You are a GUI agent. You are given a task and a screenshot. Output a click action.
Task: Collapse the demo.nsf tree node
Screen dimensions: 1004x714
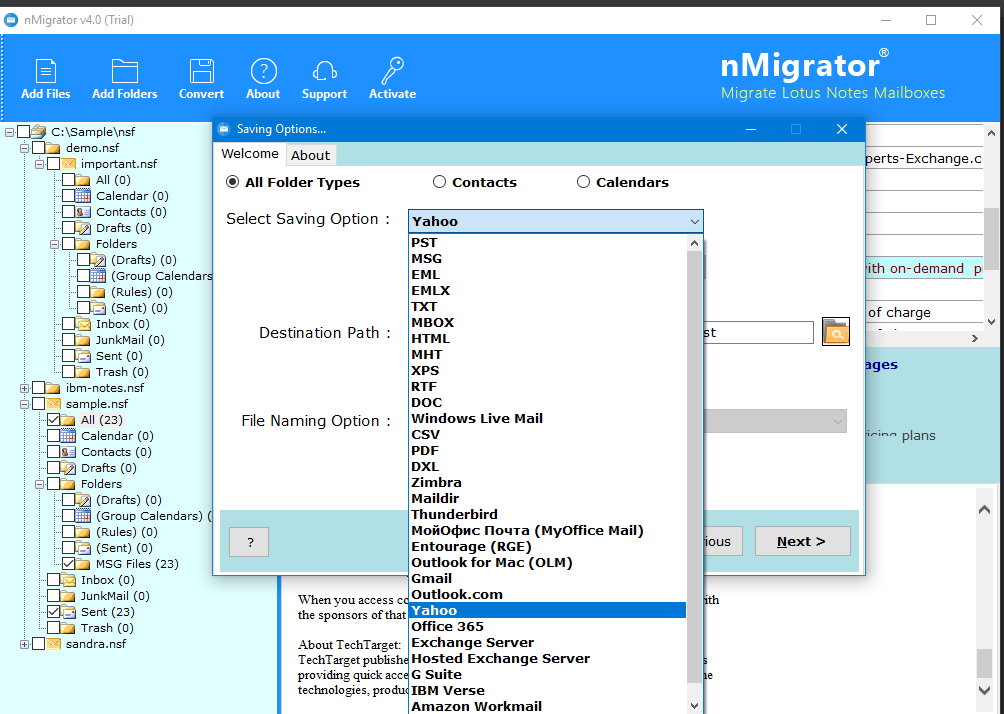[x=24, y=148]
